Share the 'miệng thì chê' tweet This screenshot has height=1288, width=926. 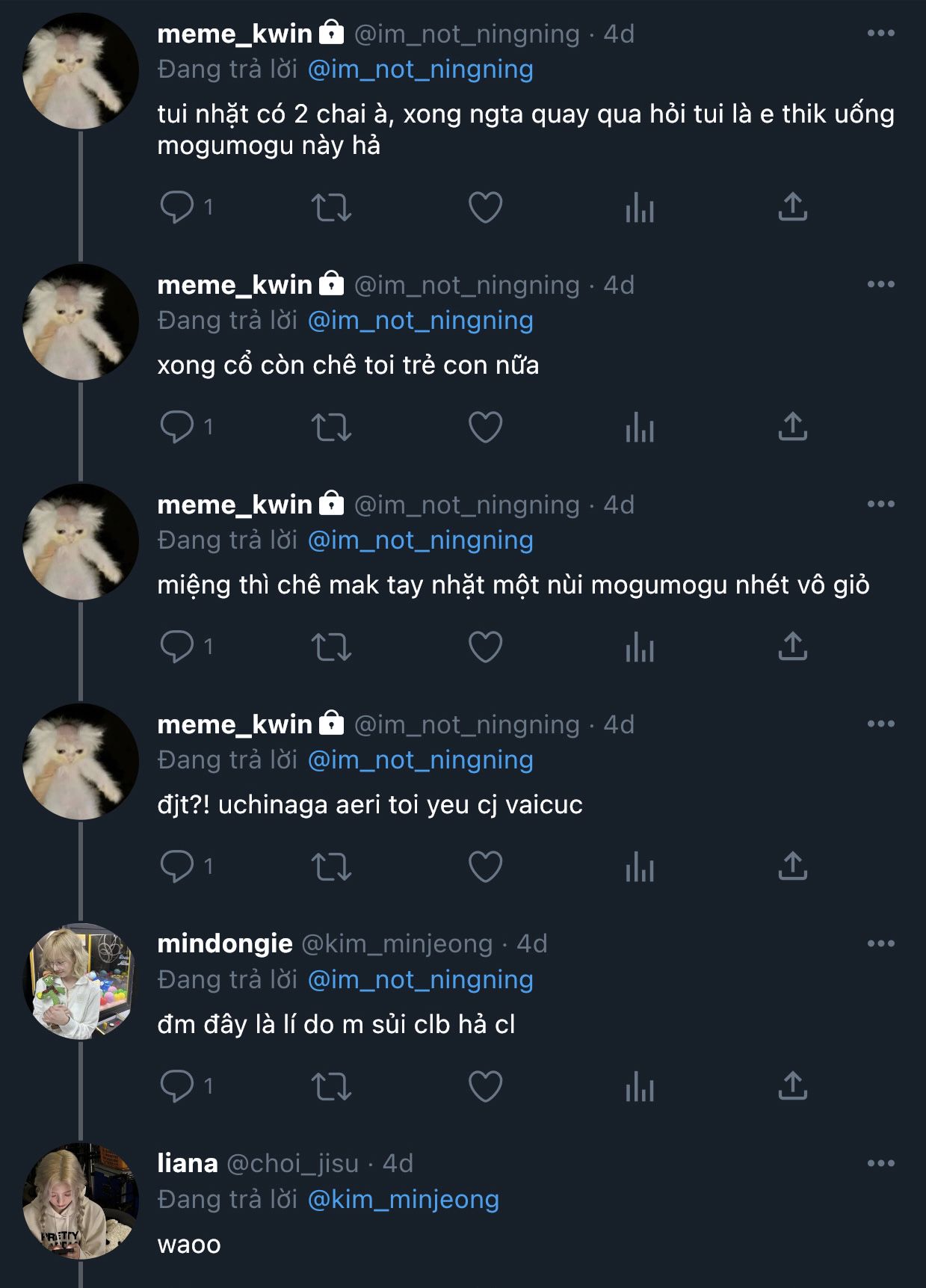click(x=793, y=647)
